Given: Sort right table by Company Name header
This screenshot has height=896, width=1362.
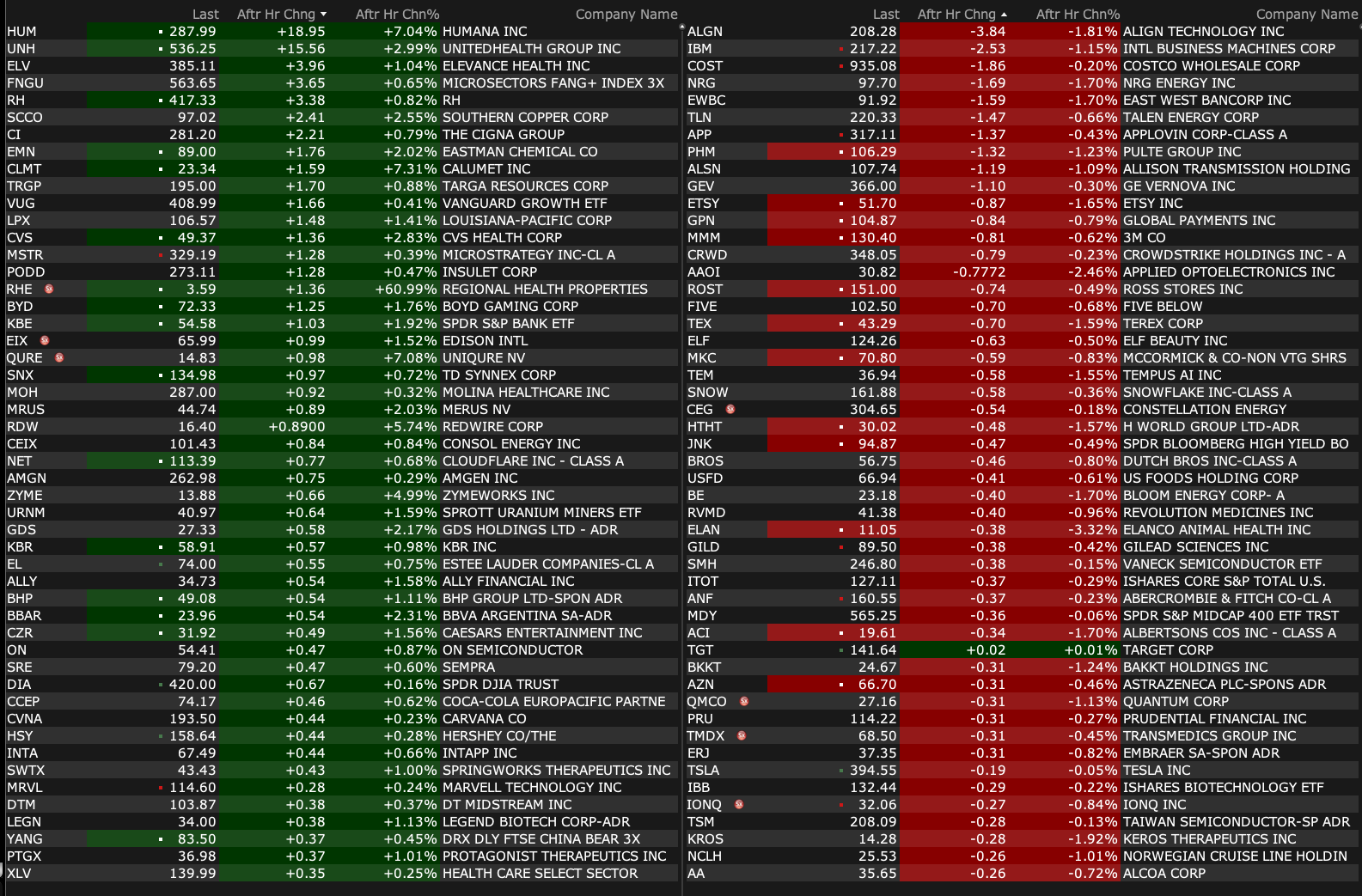Looking at the screenshot, I should pyautogui.click(x=1306, y=15).
